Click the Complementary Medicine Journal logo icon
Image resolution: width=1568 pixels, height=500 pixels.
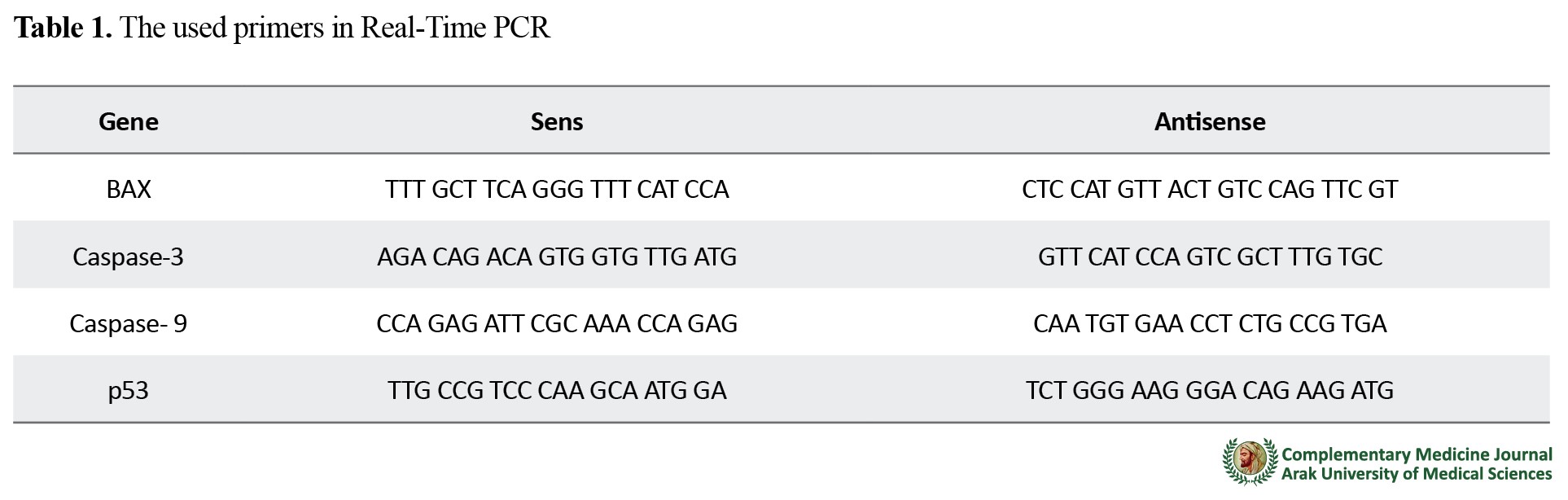pyautogui.click(x=1250, y=463)
